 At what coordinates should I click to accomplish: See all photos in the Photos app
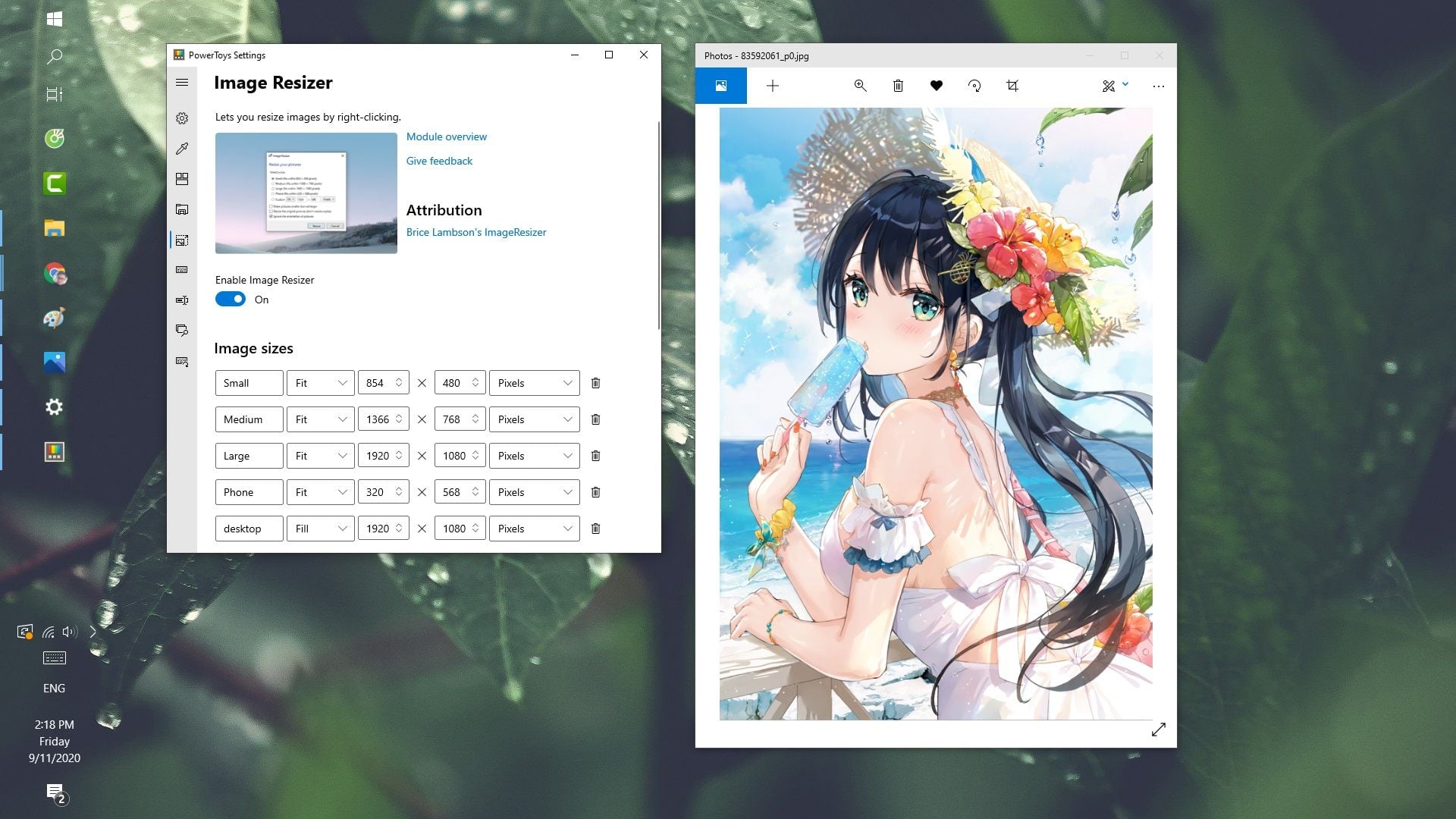(x=721, y=86)
